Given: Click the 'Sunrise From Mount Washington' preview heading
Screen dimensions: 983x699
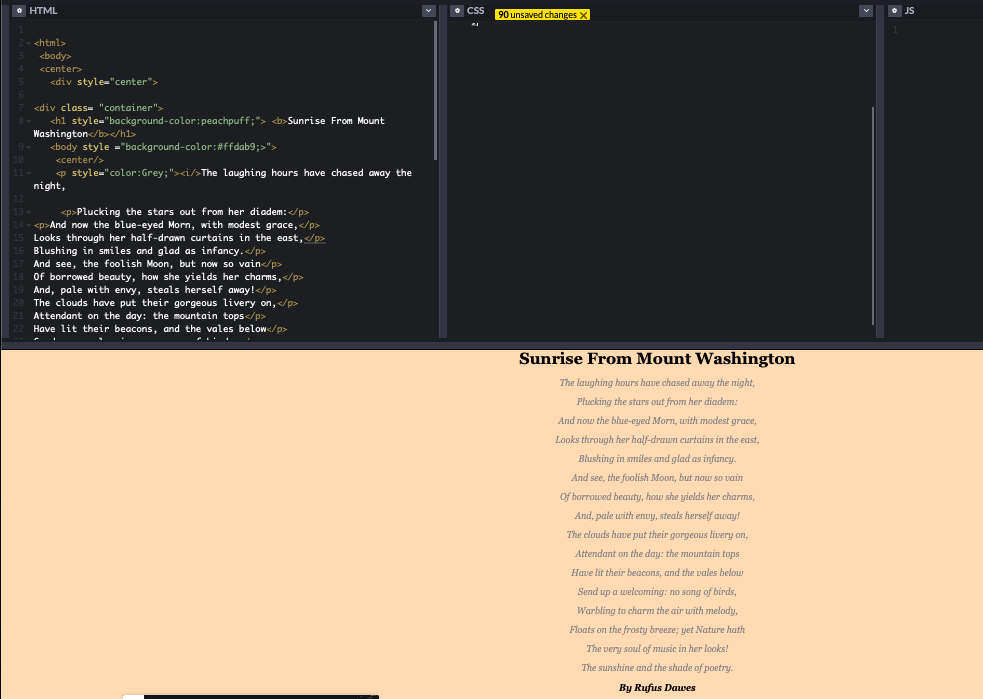Looking at the screenshot, I should click(656, 359).
